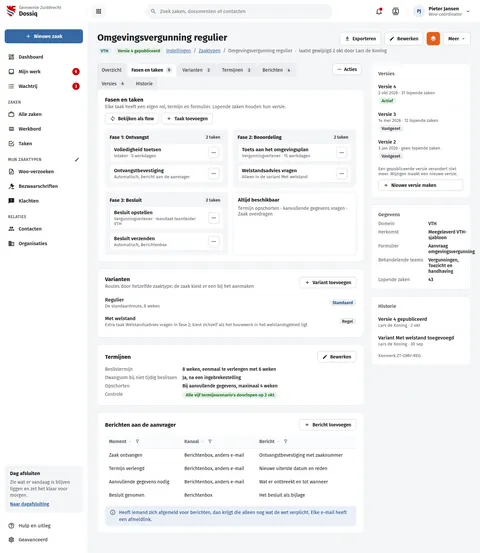480x553 pixels.
Task: Open the Acties menu
Action: [347, 69]
